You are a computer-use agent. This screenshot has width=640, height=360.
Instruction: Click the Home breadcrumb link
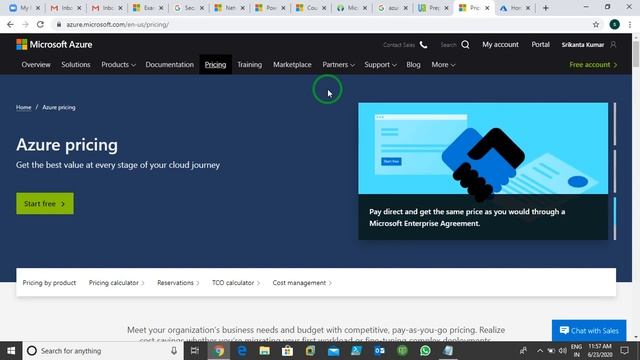pos(23,107)
